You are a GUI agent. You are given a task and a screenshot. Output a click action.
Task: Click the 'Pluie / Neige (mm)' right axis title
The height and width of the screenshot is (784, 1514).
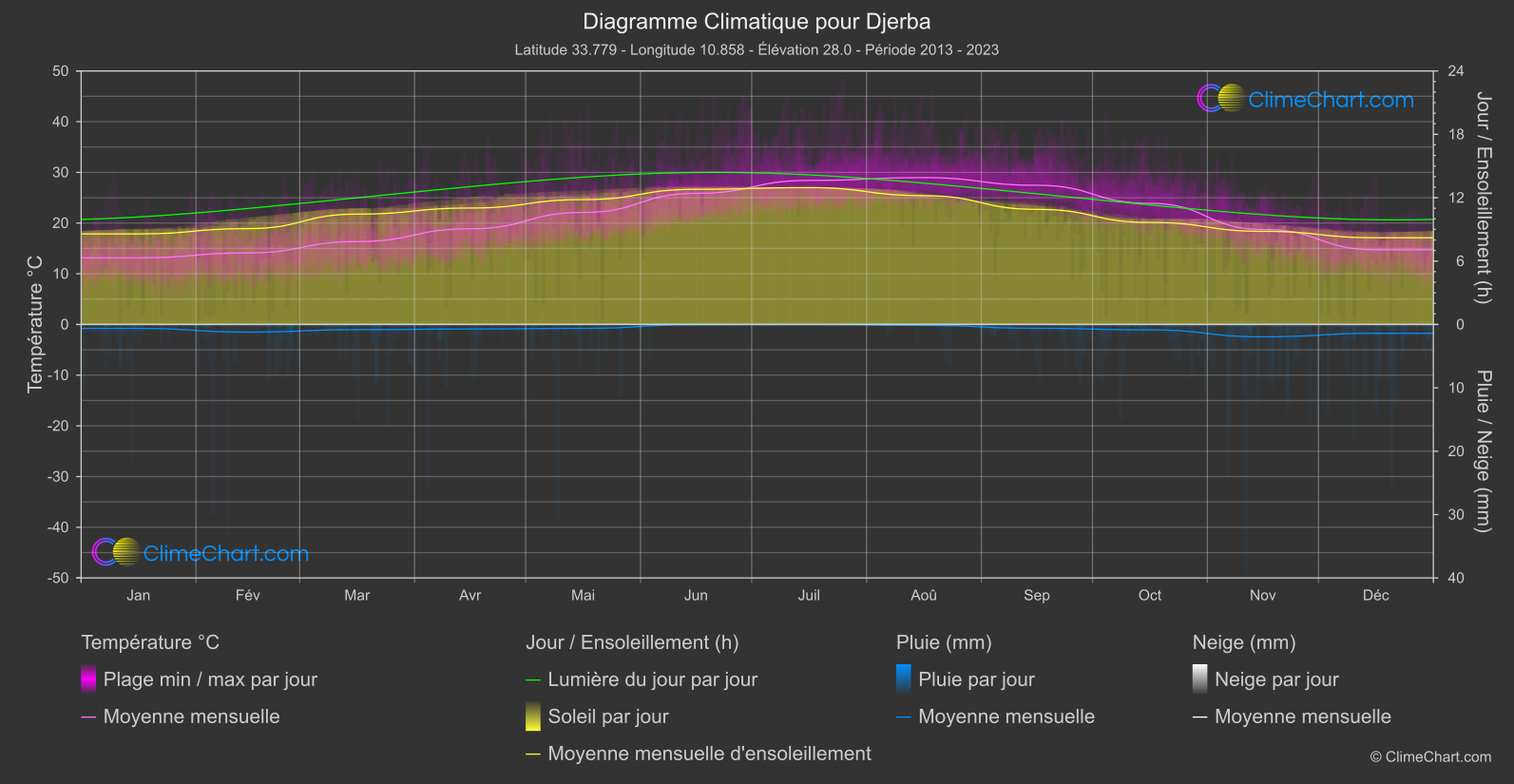[1483, 451]
